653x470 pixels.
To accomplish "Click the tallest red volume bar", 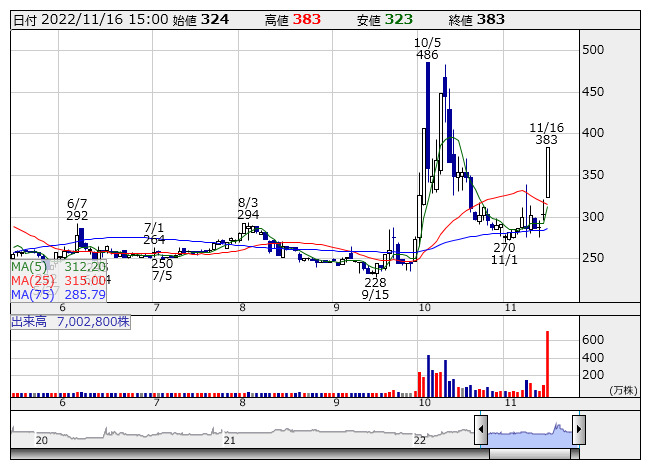I will click(x=547, y=362).
